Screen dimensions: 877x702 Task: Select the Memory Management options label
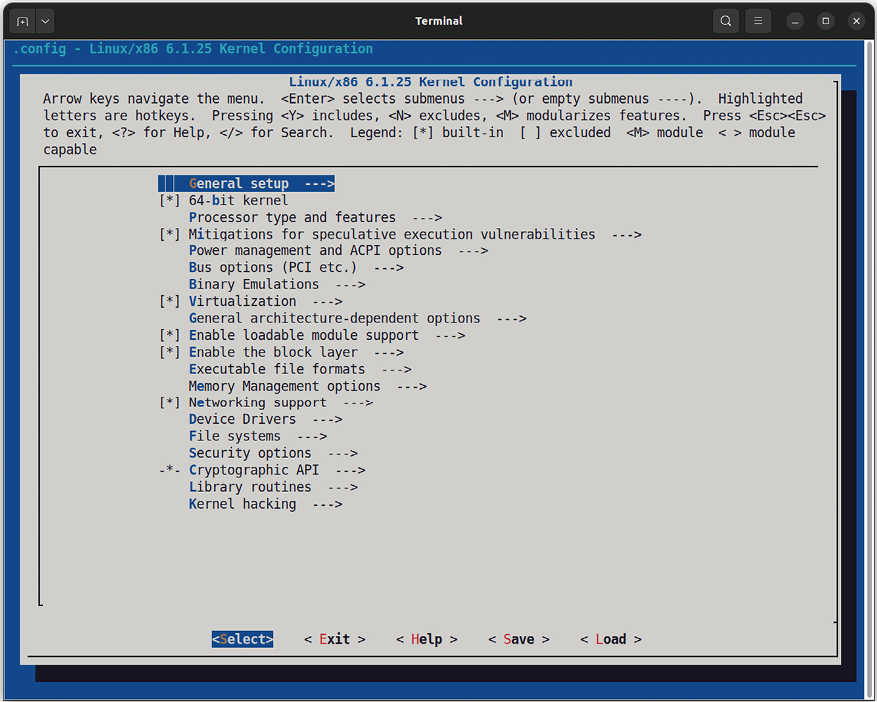tap(284, 386)
